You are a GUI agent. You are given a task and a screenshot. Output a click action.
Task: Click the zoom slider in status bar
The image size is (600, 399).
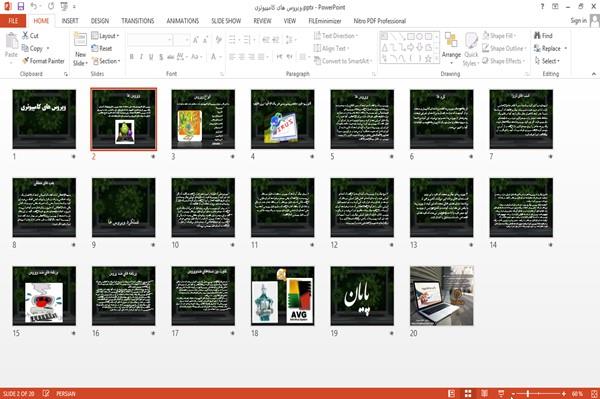pos(539,394)
